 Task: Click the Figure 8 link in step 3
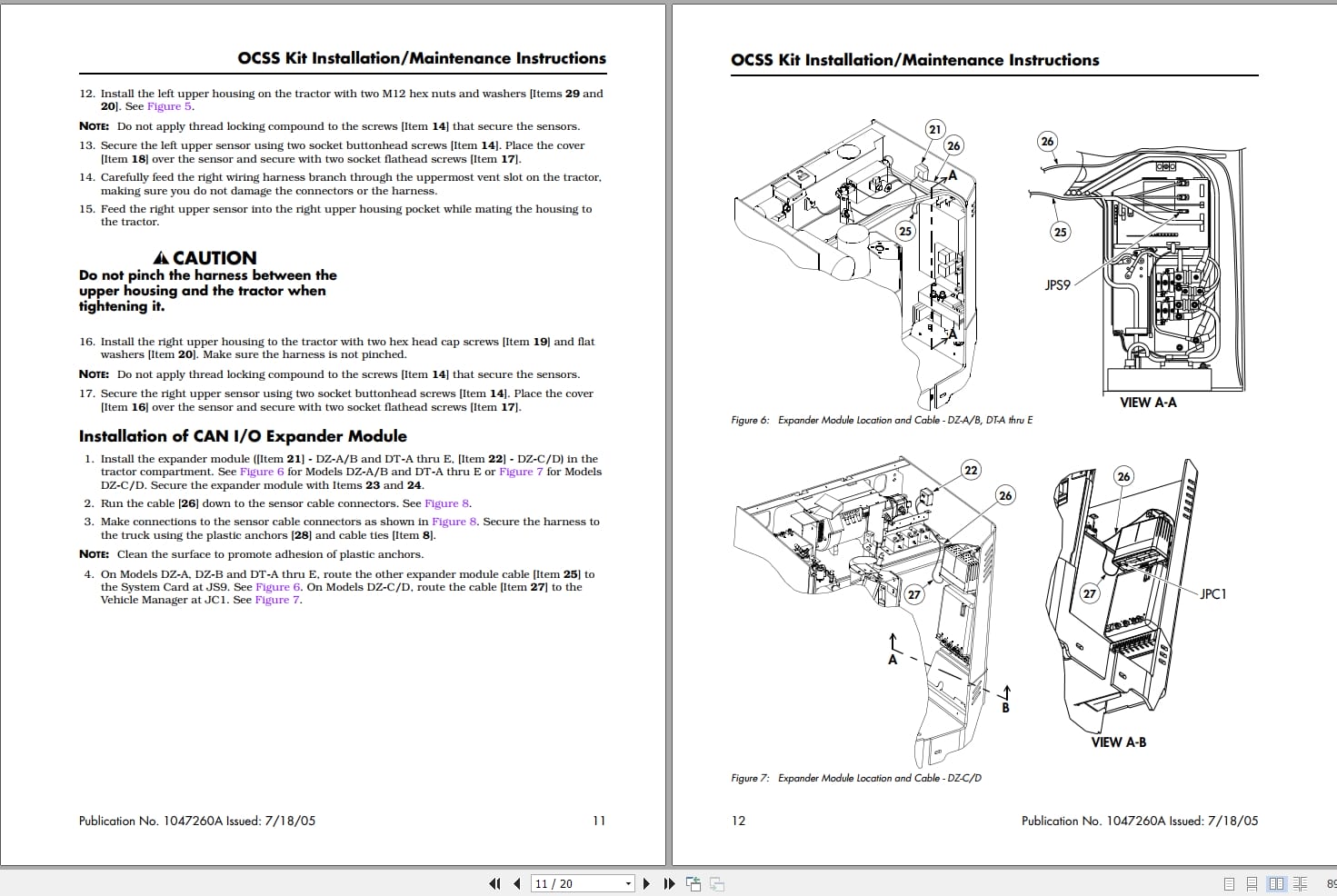tap(454, 522)
